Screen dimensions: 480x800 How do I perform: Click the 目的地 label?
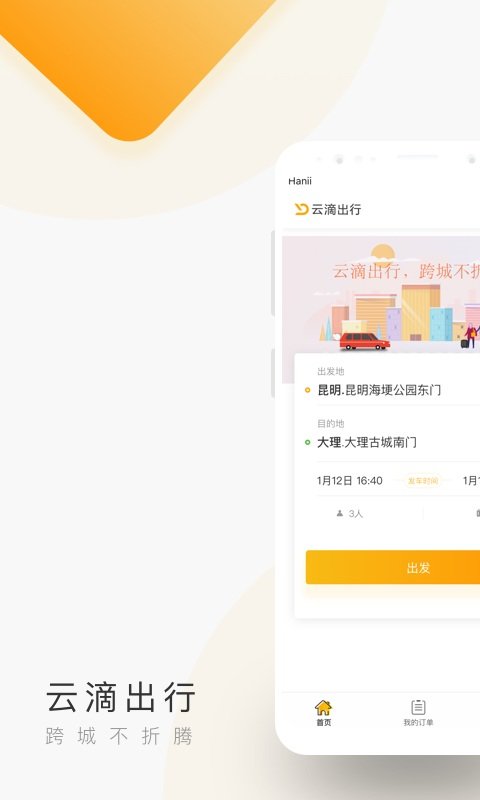pos(331,423)
